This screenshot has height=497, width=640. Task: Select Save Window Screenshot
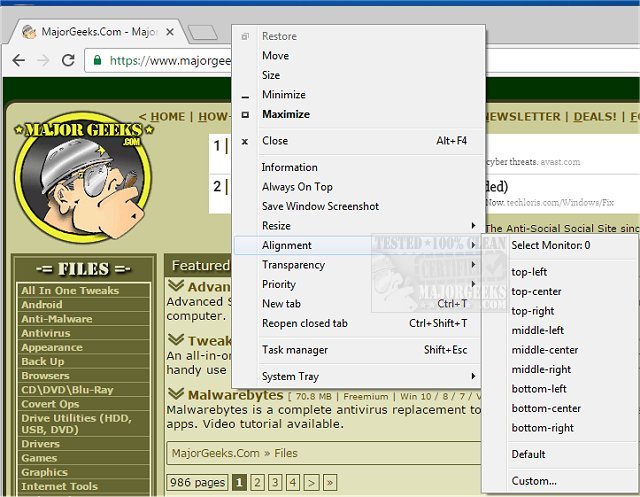click(358, 206)
